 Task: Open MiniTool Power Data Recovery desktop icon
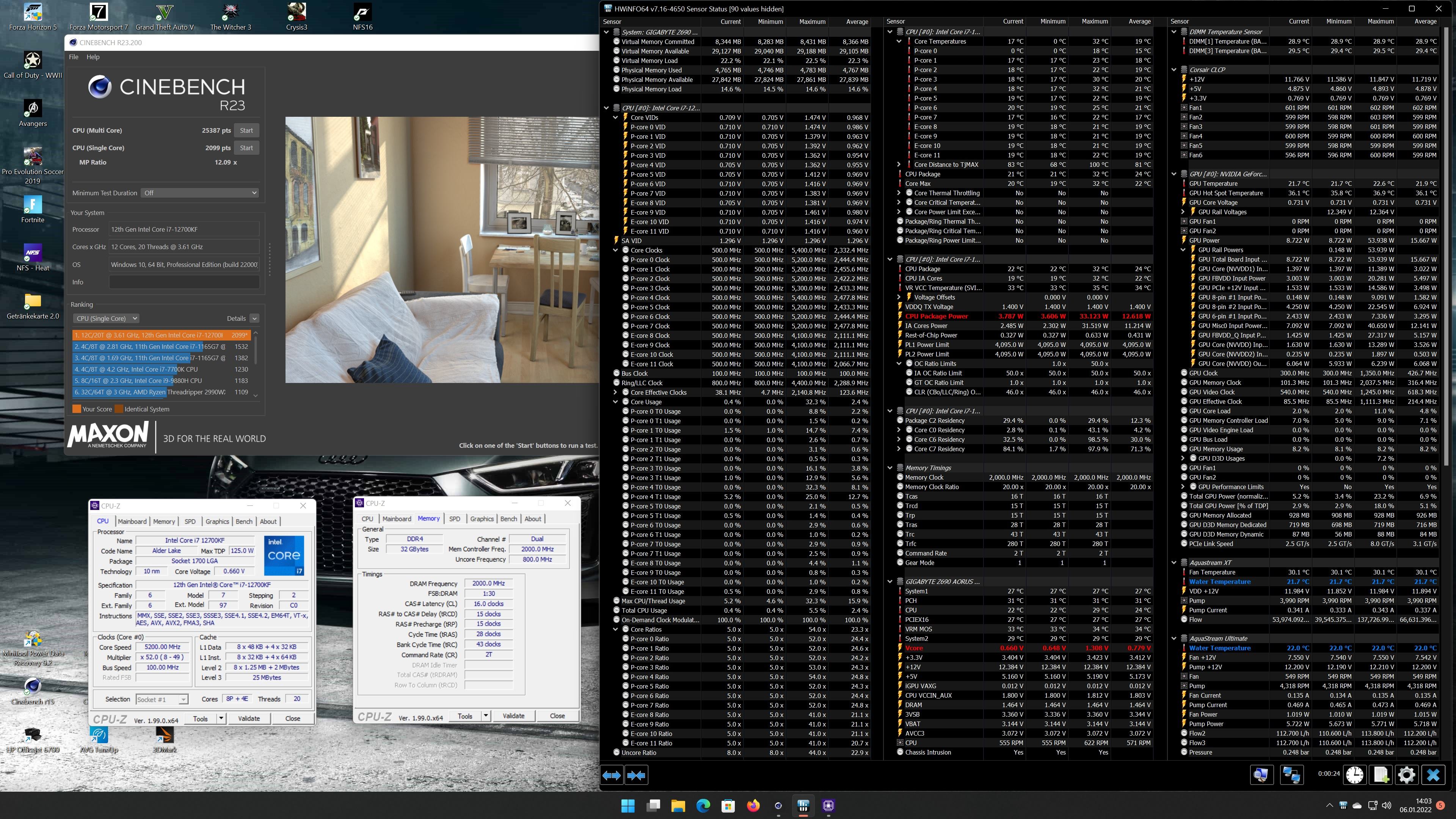pos(33,648)
